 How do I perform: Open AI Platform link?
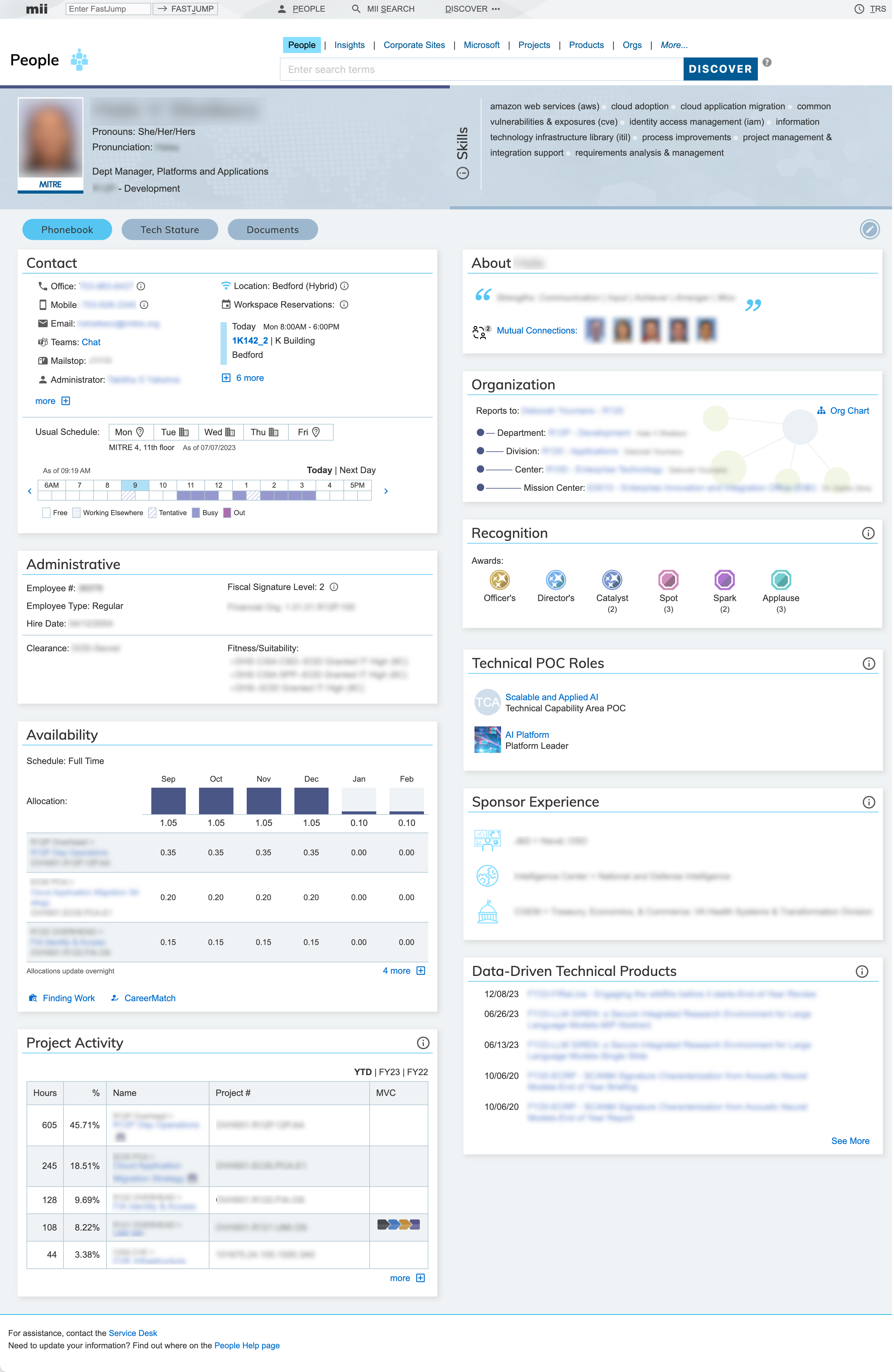coord(527,734)
